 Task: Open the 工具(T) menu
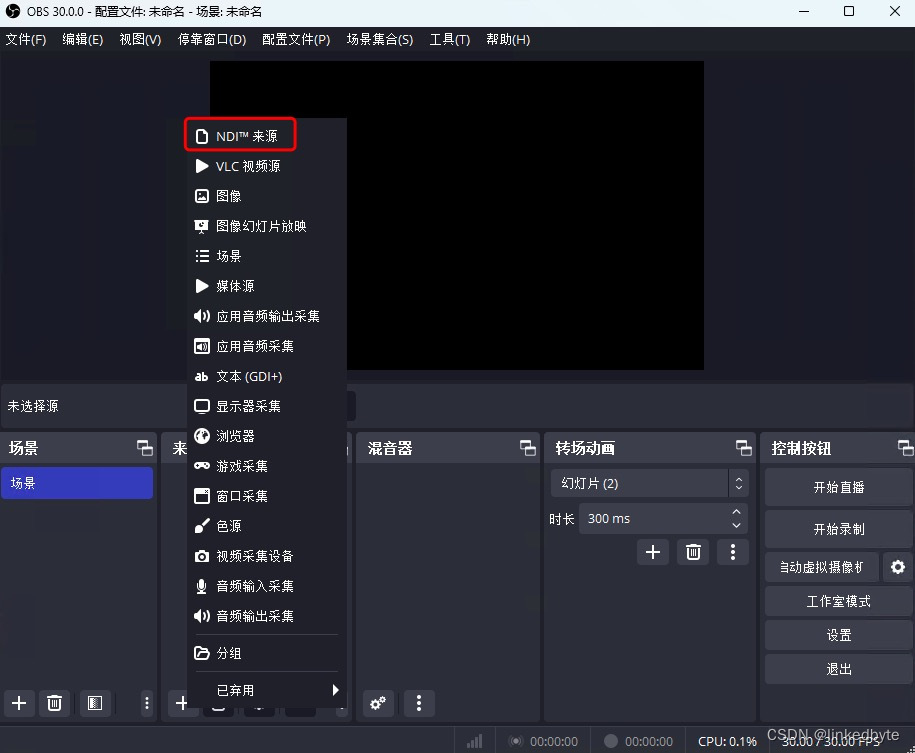click(450, 40)
